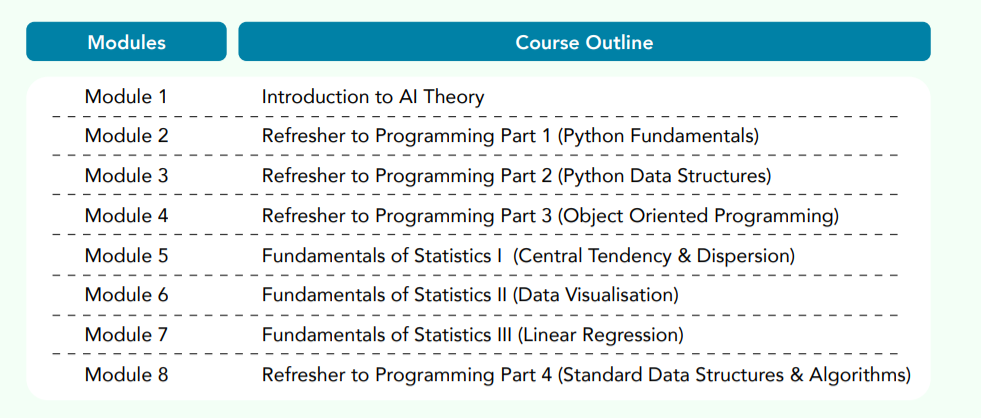Click the Modules header

[x=126, y=42]
